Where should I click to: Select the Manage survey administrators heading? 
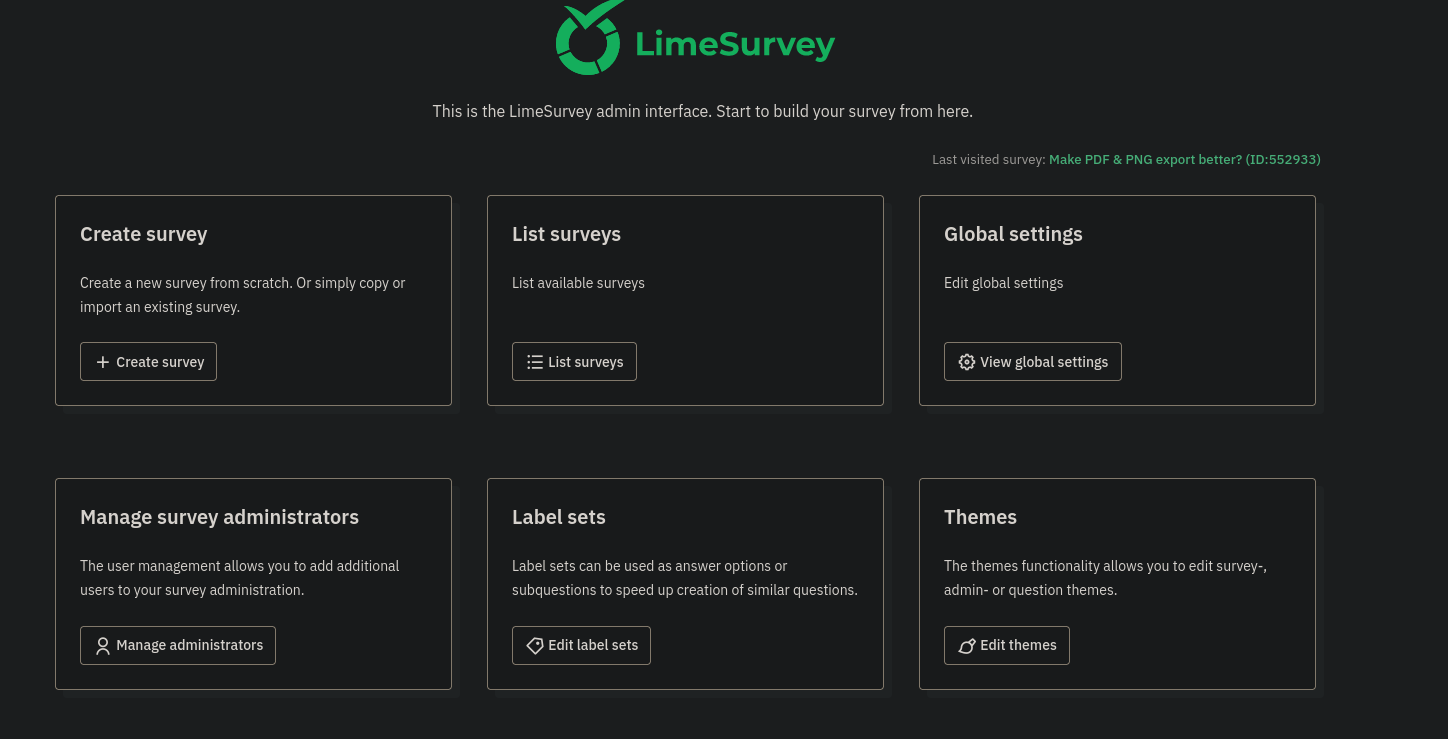219,517
